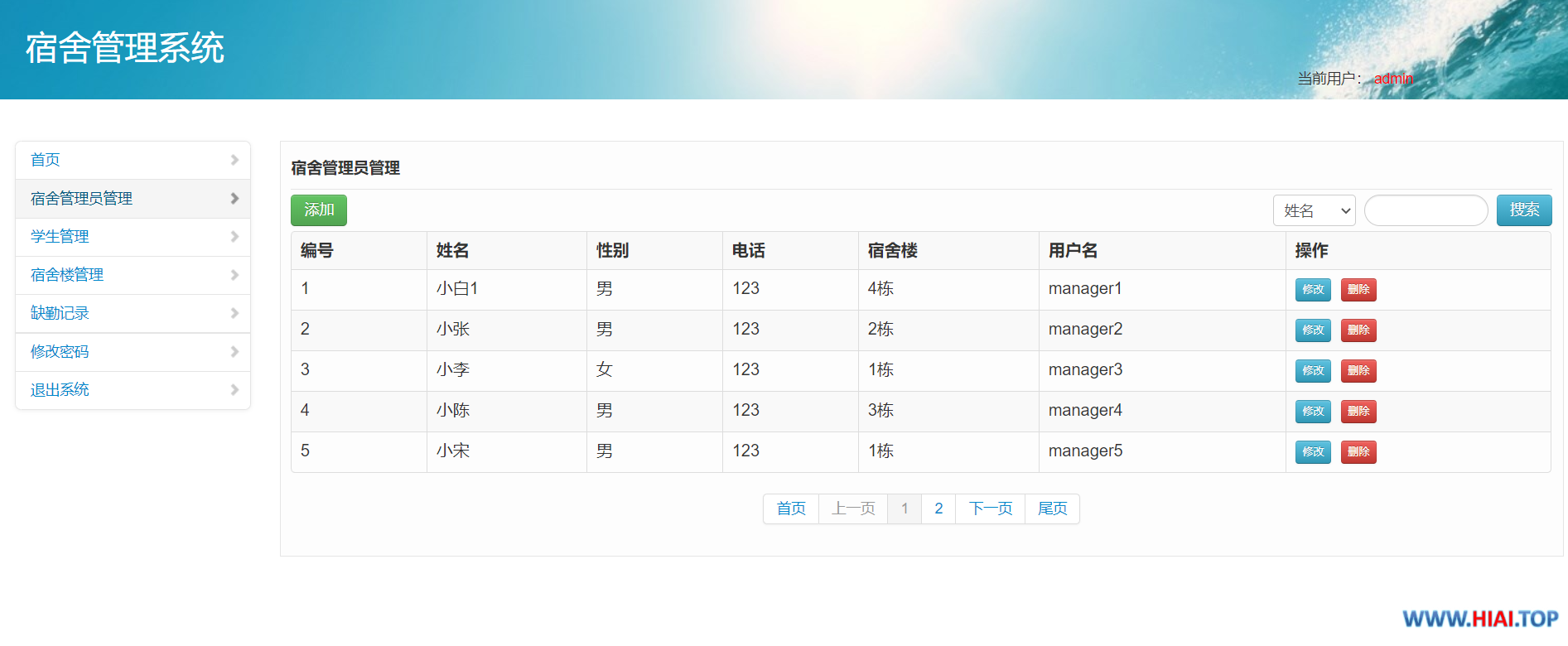Click 修改 for manager5 row
This screenshot has height=646, width=1568.
[x=1313, y=452]
